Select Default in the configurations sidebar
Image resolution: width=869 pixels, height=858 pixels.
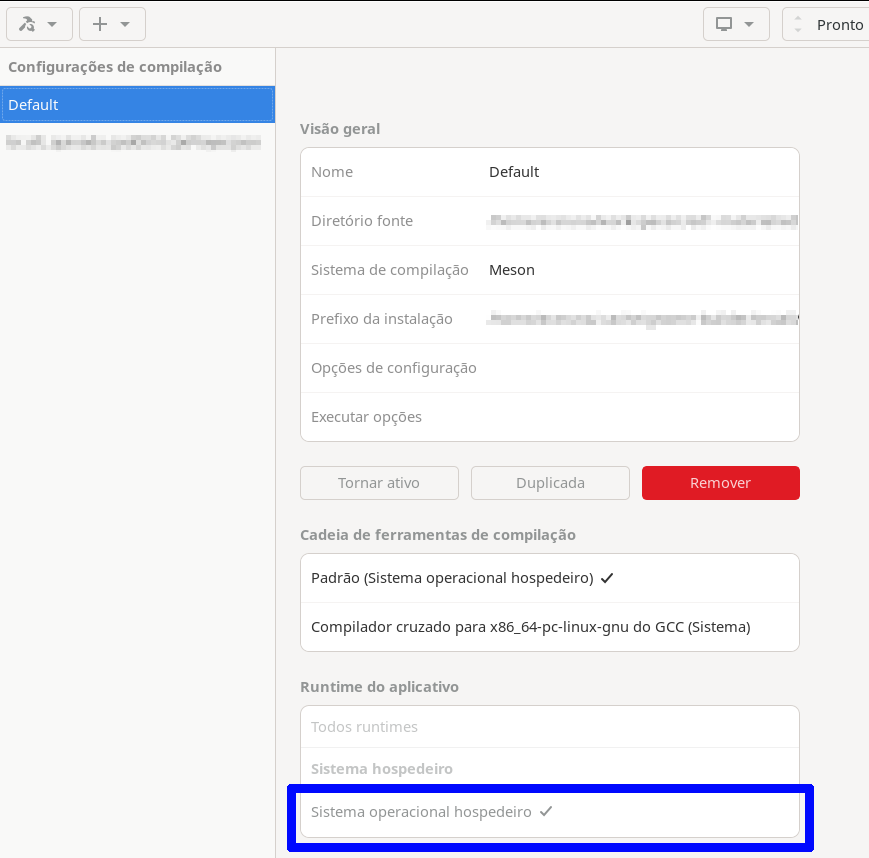137,105
